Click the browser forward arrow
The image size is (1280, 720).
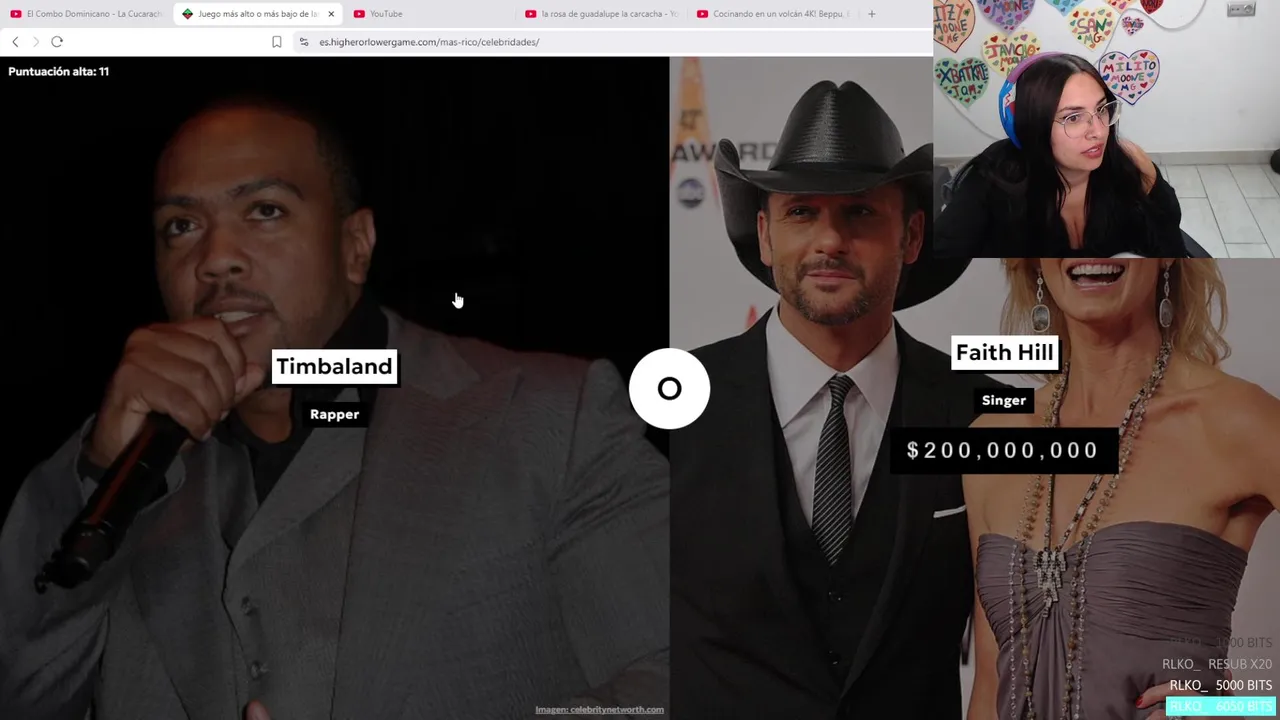(x=36, y=42)
